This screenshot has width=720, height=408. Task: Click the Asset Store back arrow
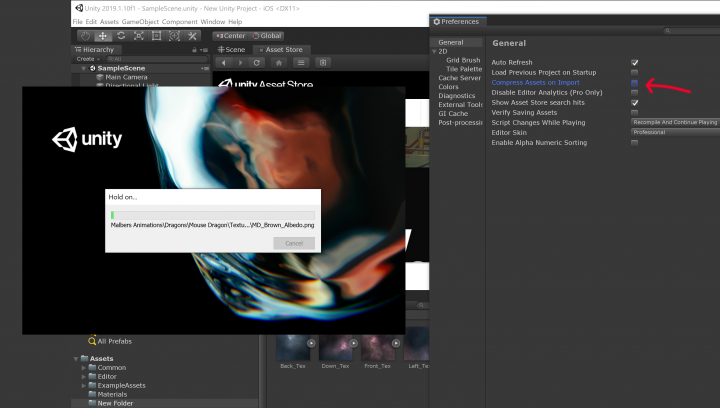(224, 62)
